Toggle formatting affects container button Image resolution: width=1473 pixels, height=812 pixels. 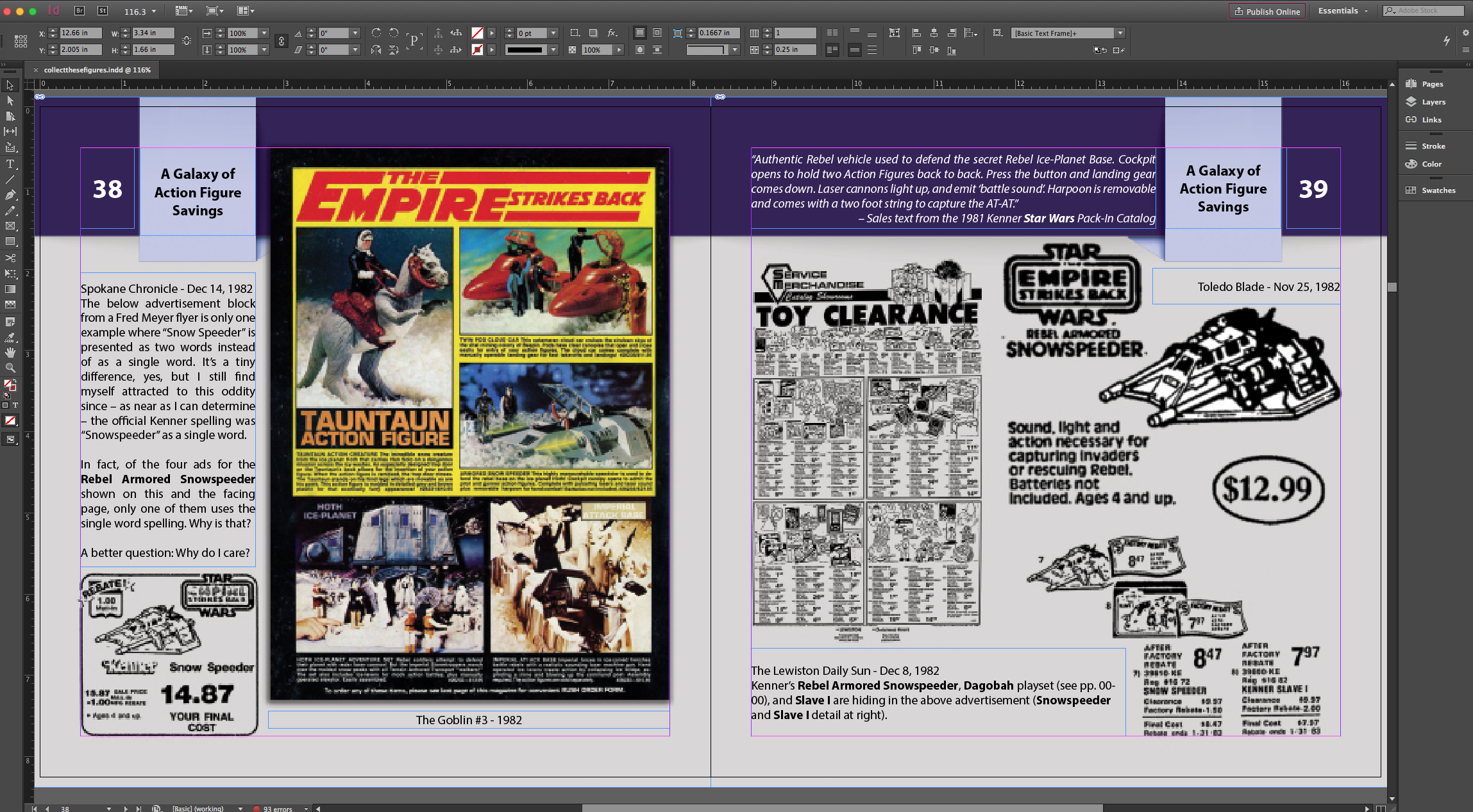click(4, 405)
